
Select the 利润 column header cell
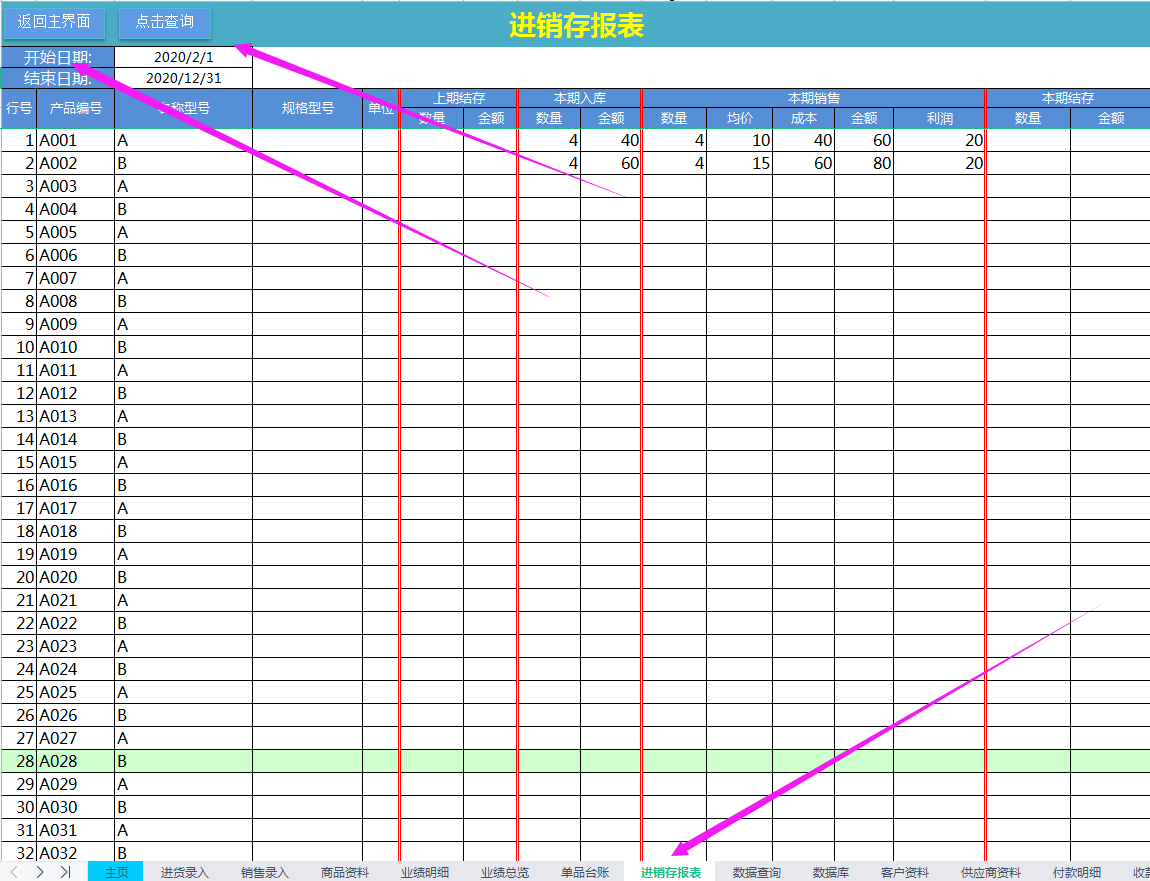pos(939,118)
